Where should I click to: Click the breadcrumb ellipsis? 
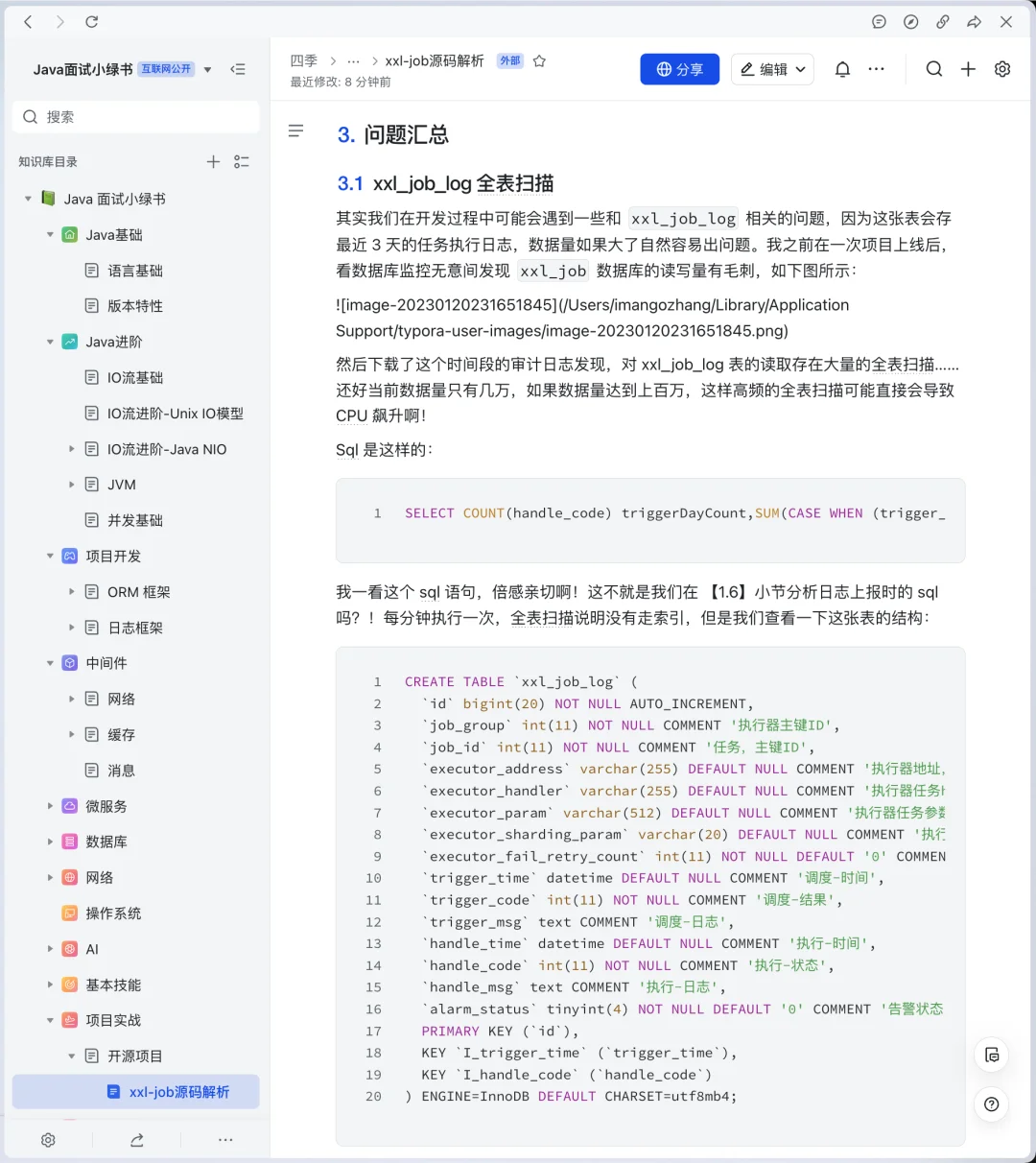(353, 60)
